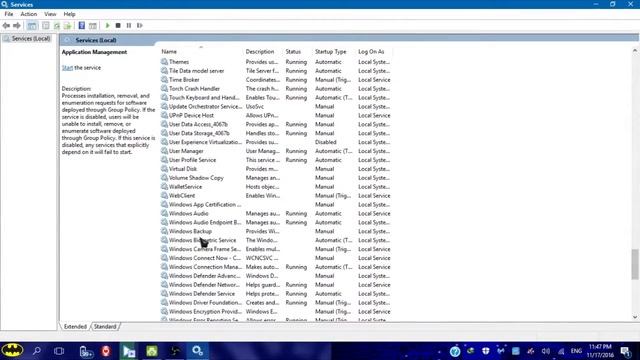Open the blue Help toolbar icon

point(82,25)
